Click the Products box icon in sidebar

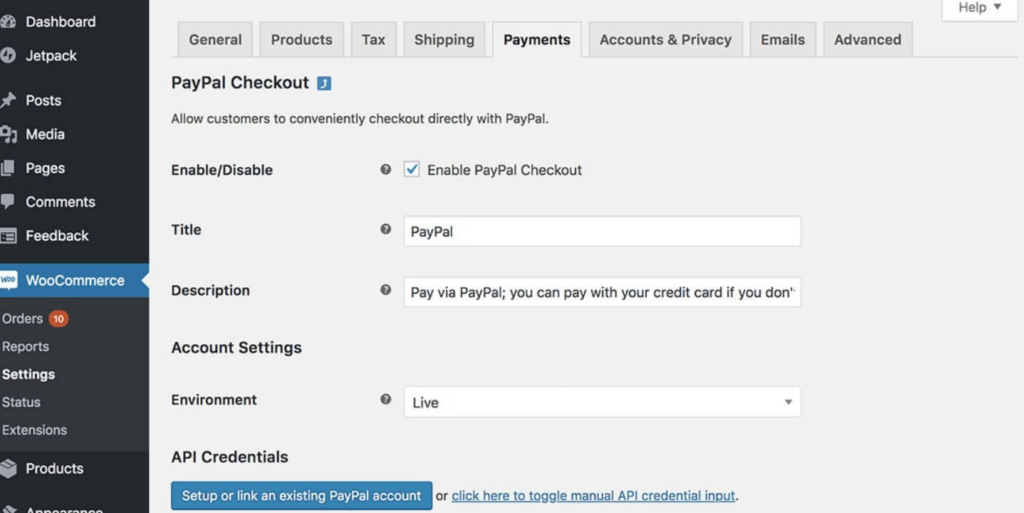[x=9, y=468]
